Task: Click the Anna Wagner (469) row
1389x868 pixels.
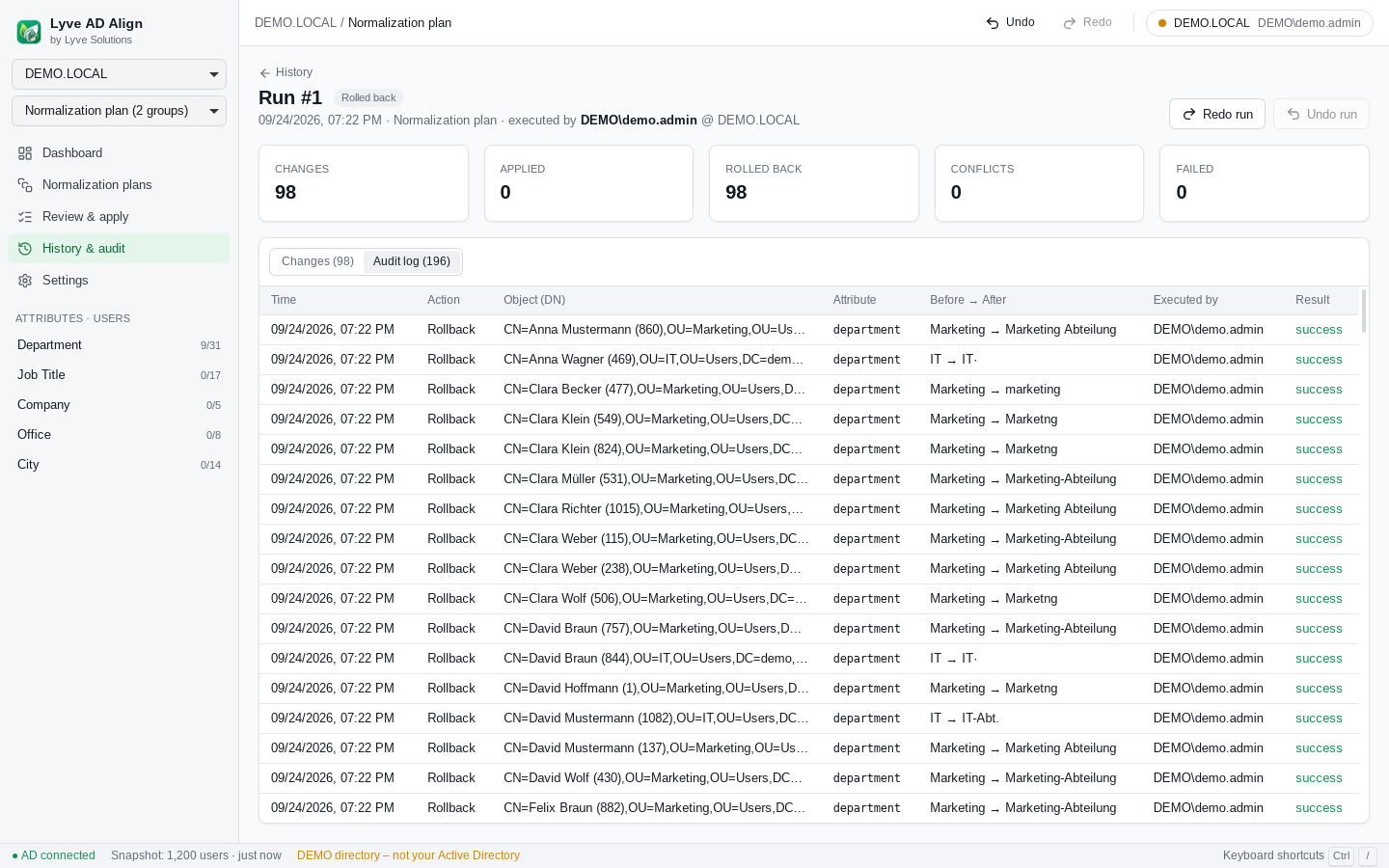Action: [809, 360]
